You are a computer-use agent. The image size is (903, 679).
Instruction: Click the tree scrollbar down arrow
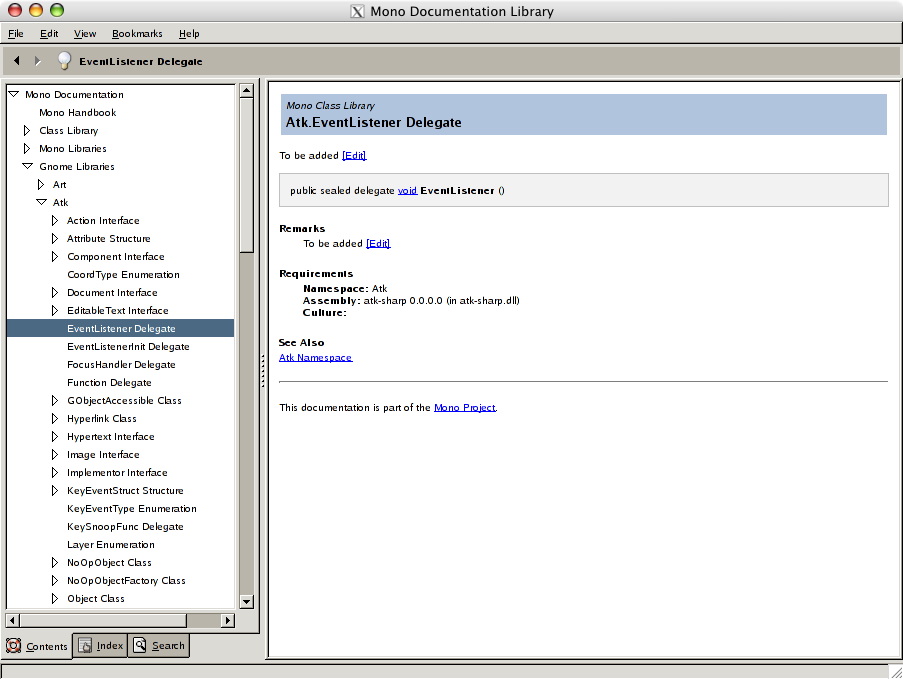pos(246,602)
